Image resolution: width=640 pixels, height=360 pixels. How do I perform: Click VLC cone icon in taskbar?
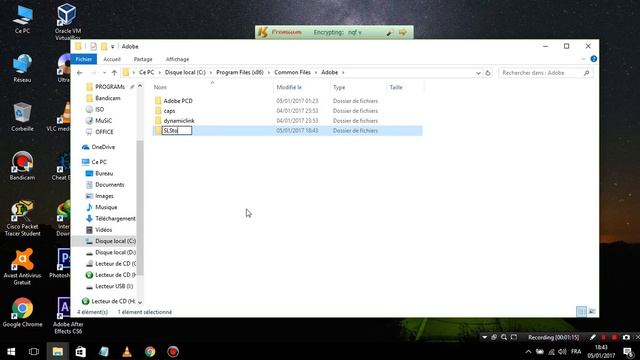click(x=127, y=351)
